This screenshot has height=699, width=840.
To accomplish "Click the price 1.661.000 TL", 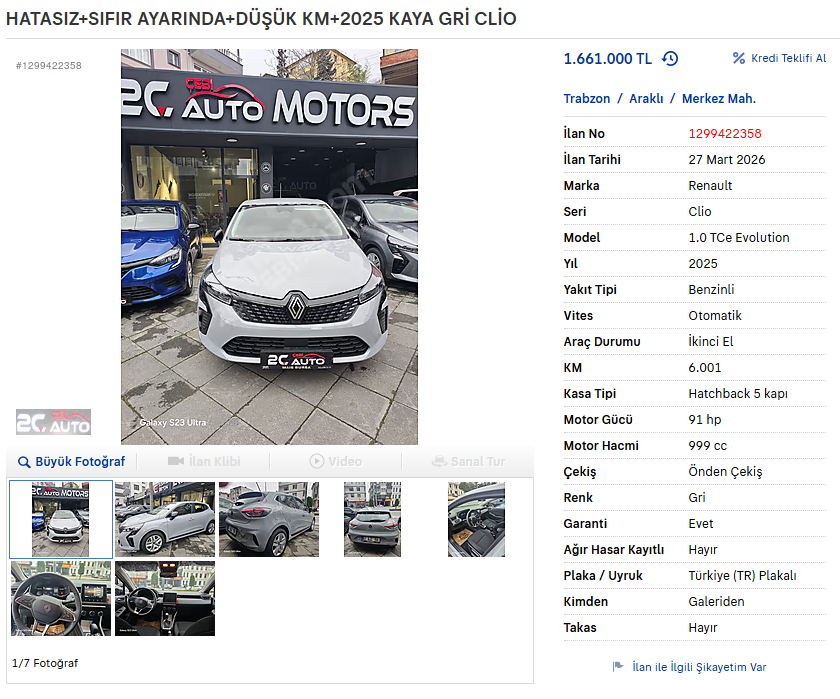I will (x=608, y=58).
